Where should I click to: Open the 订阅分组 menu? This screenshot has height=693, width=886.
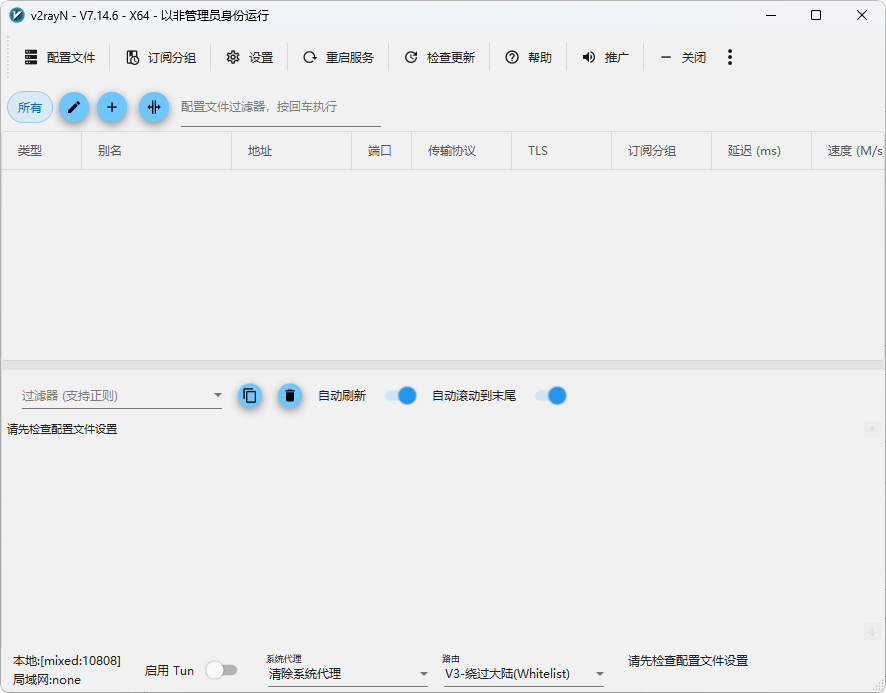point(160,57)
